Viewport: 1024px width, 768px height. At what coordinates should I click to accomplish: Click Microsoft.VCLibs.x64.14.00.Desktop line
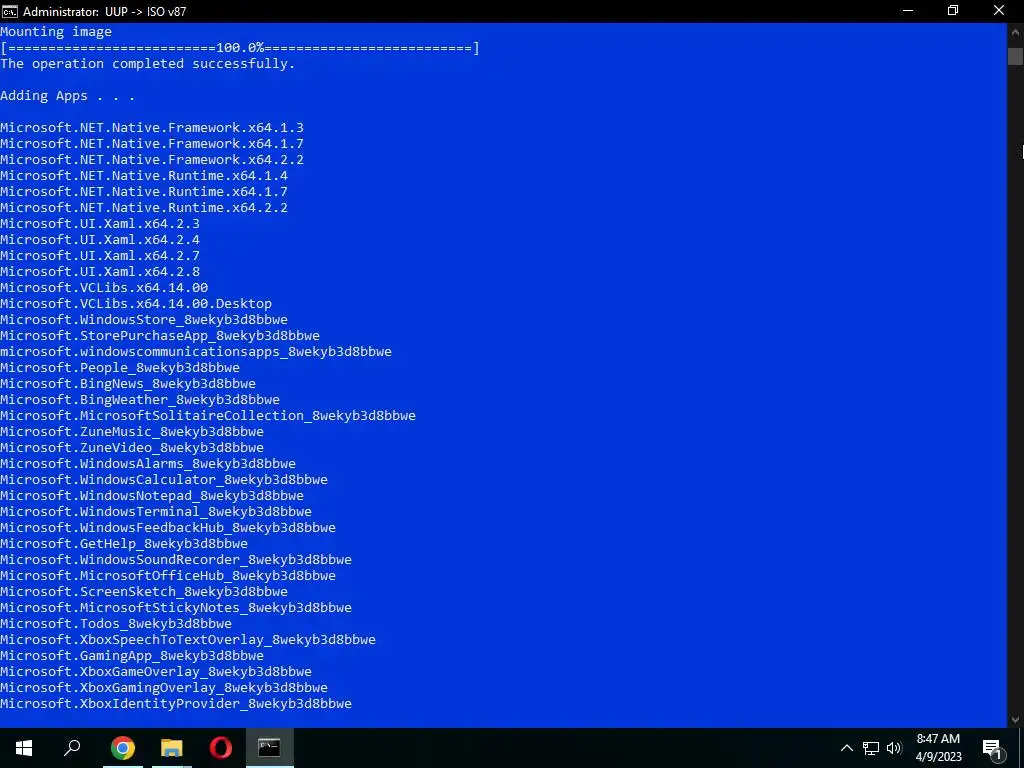point(136,304)
